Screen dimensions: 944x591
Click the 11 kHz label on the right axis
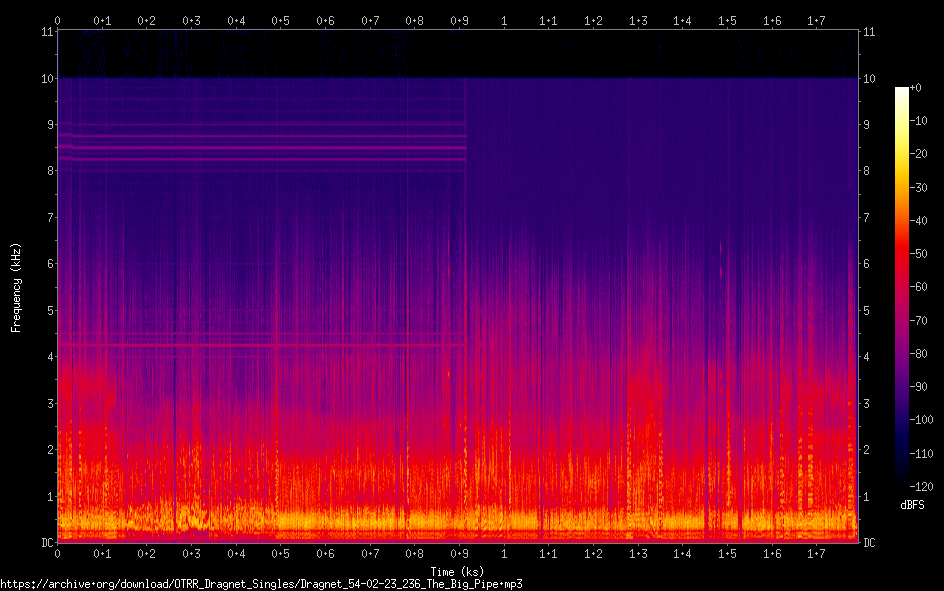(869, 32)
